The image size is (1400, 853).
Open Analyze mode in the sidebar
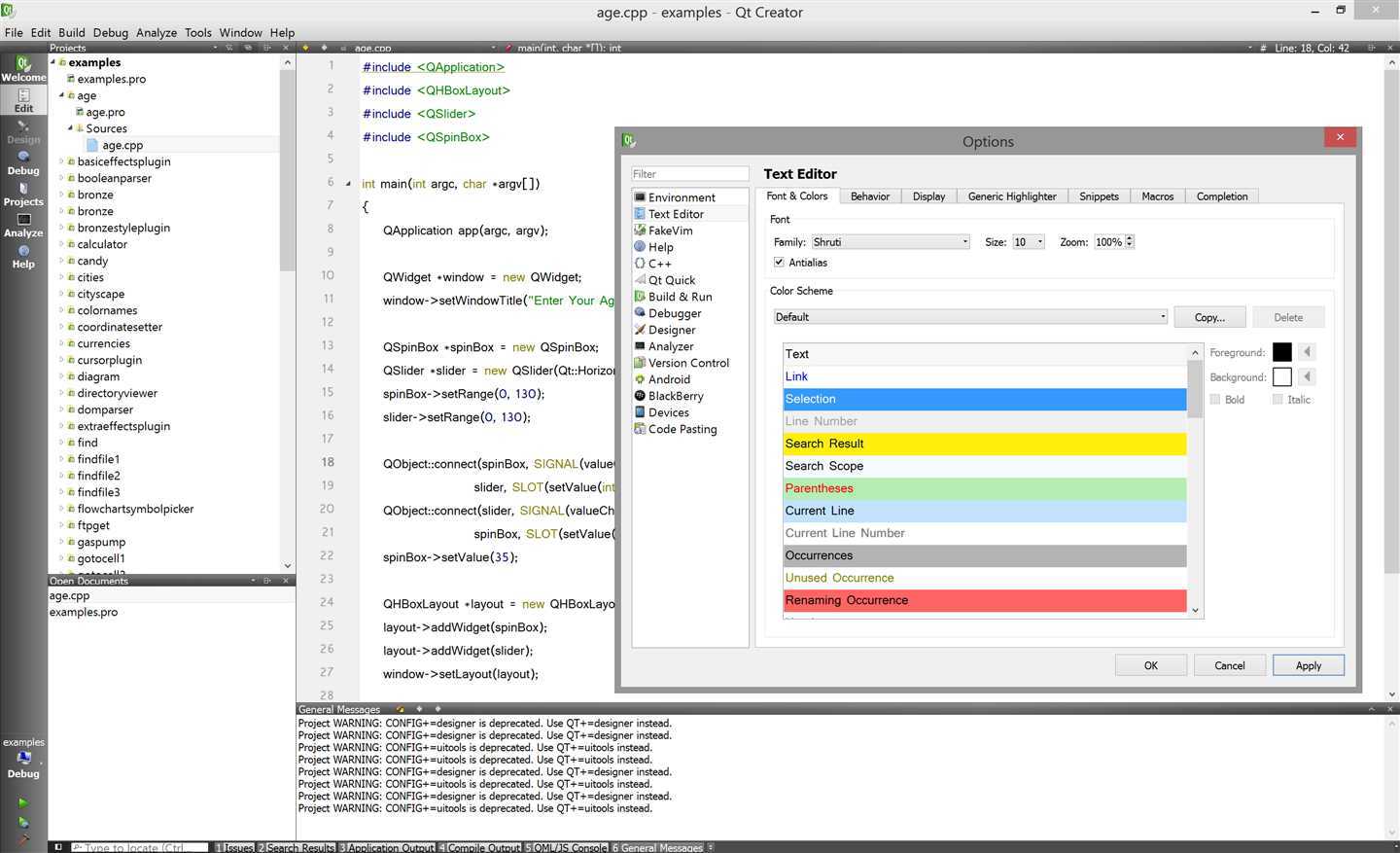pos(23,226)
